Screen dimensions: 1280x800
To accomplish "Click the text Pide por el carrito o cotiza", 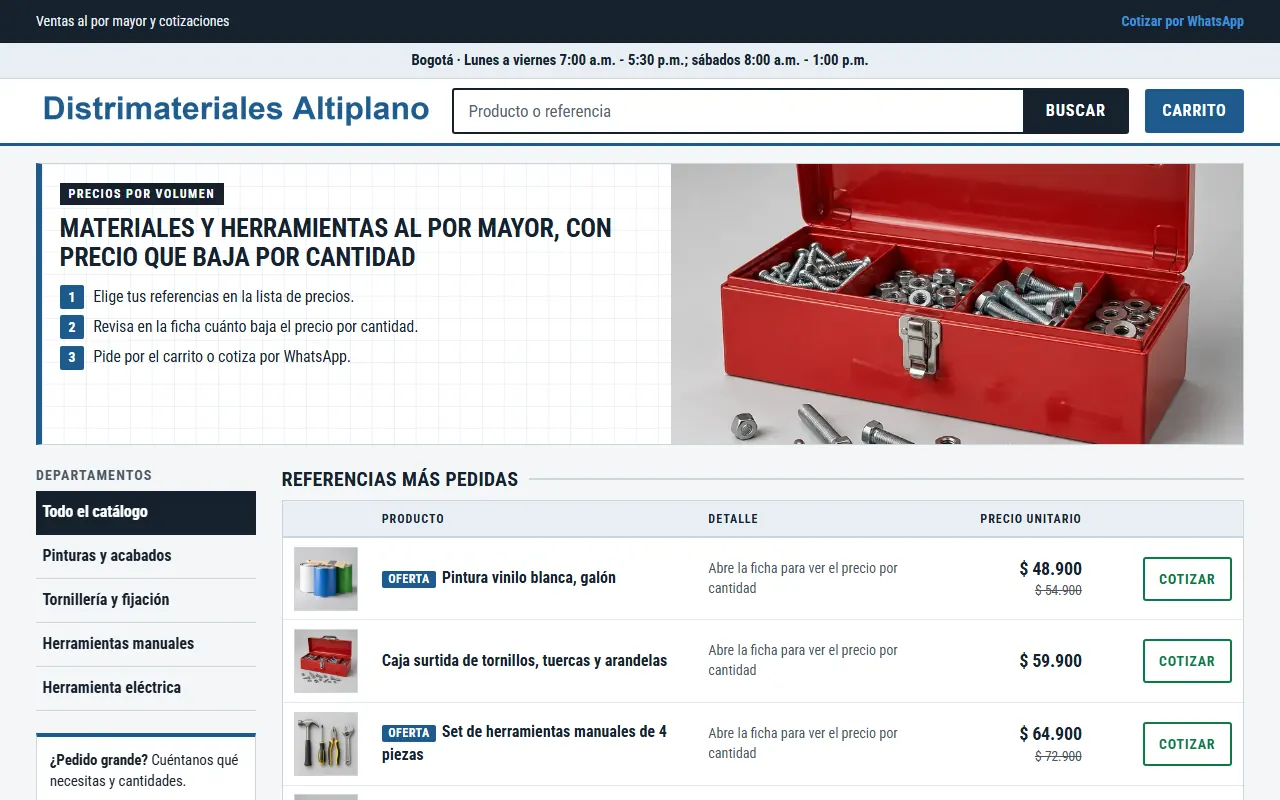I will [222, 357].
